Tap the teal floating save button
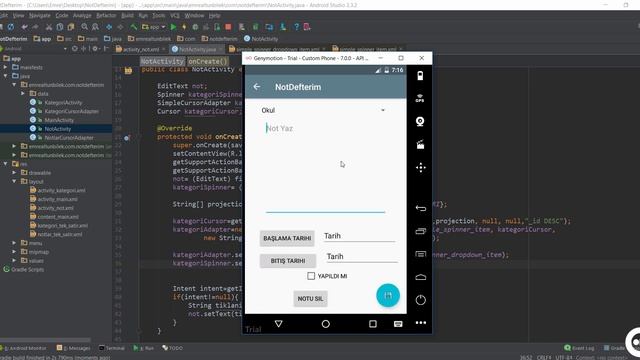Screen dimensions: 640x360 [388, 295]
